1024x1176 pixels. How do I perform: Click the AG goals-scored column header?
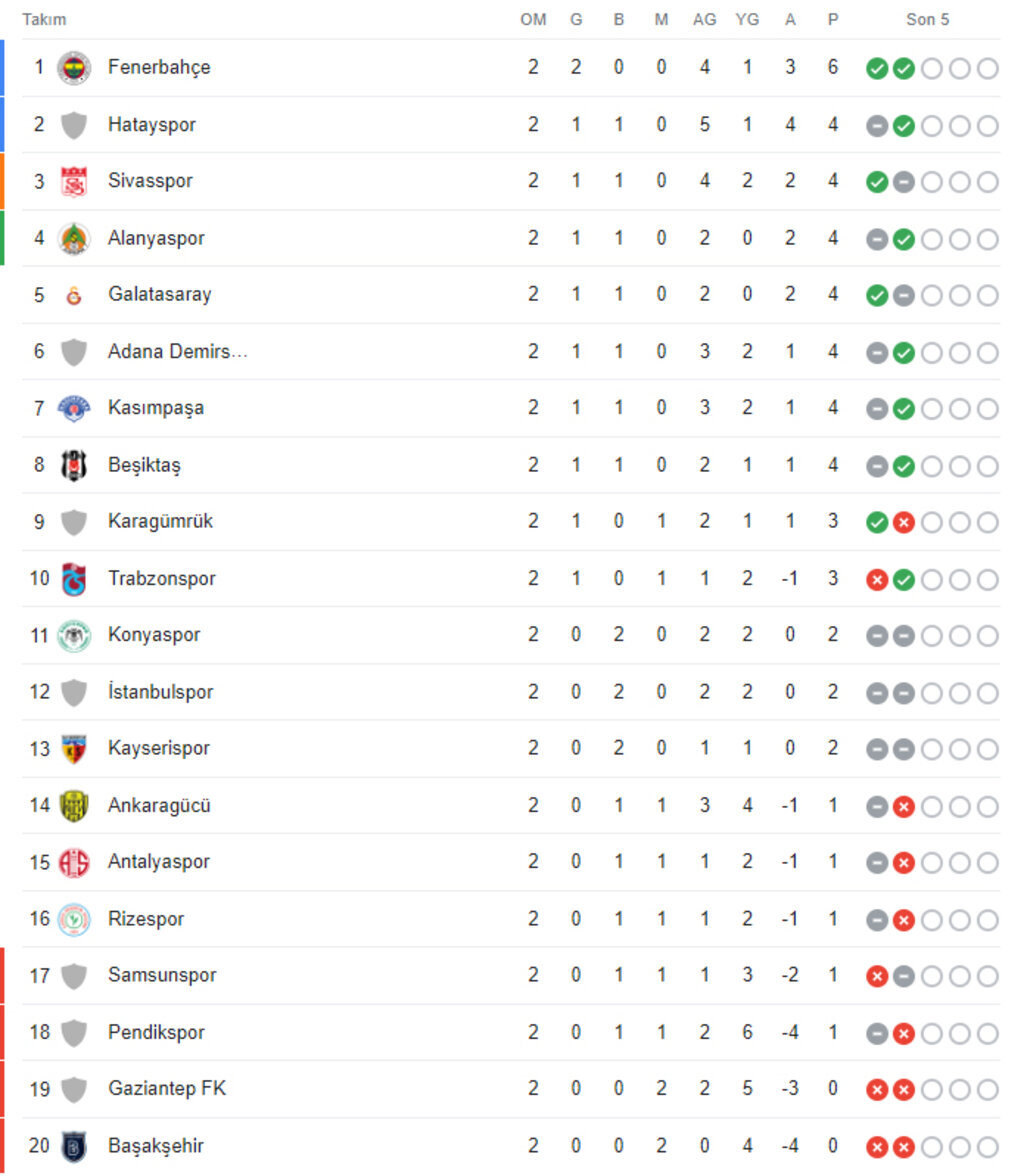[705, 20]
